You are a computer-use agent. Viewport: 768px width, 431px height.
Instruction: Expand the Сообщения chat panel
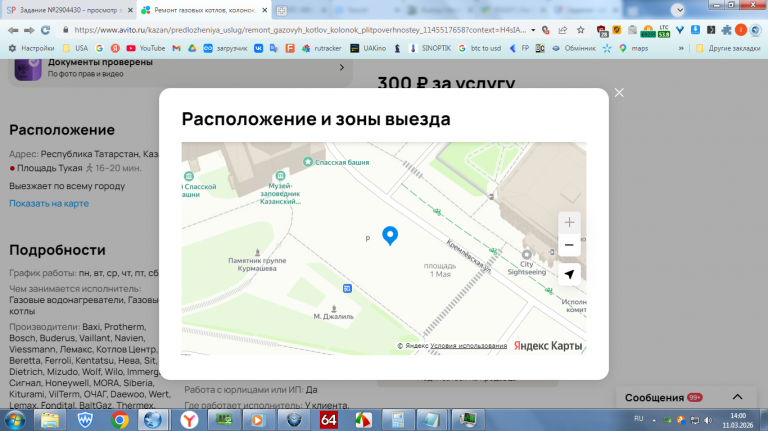coord(738,397)
